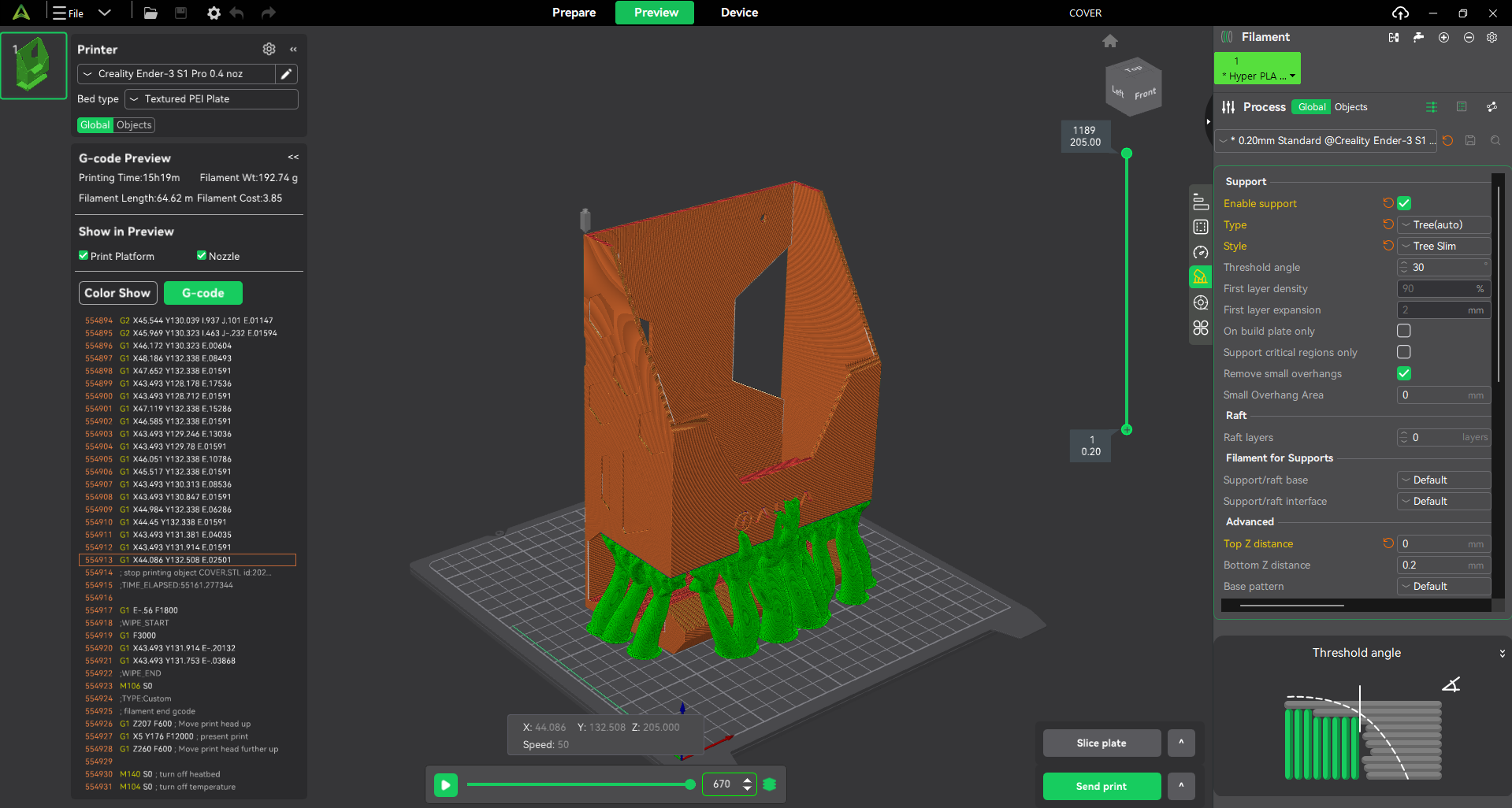The image size is (1512, 808).
Task: Add a filament with plus icon
Action: pyautogui.click(x=1443, y=37)
